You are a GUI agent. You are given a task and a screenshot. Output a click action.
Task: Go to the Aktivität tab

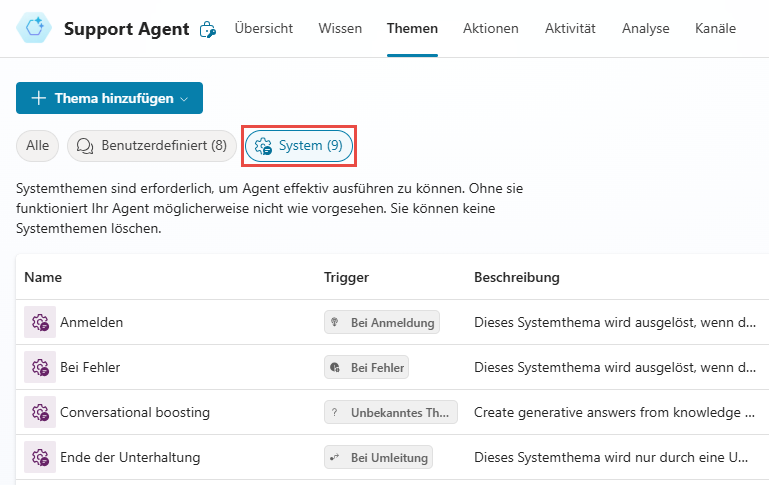tap(570, 28)
